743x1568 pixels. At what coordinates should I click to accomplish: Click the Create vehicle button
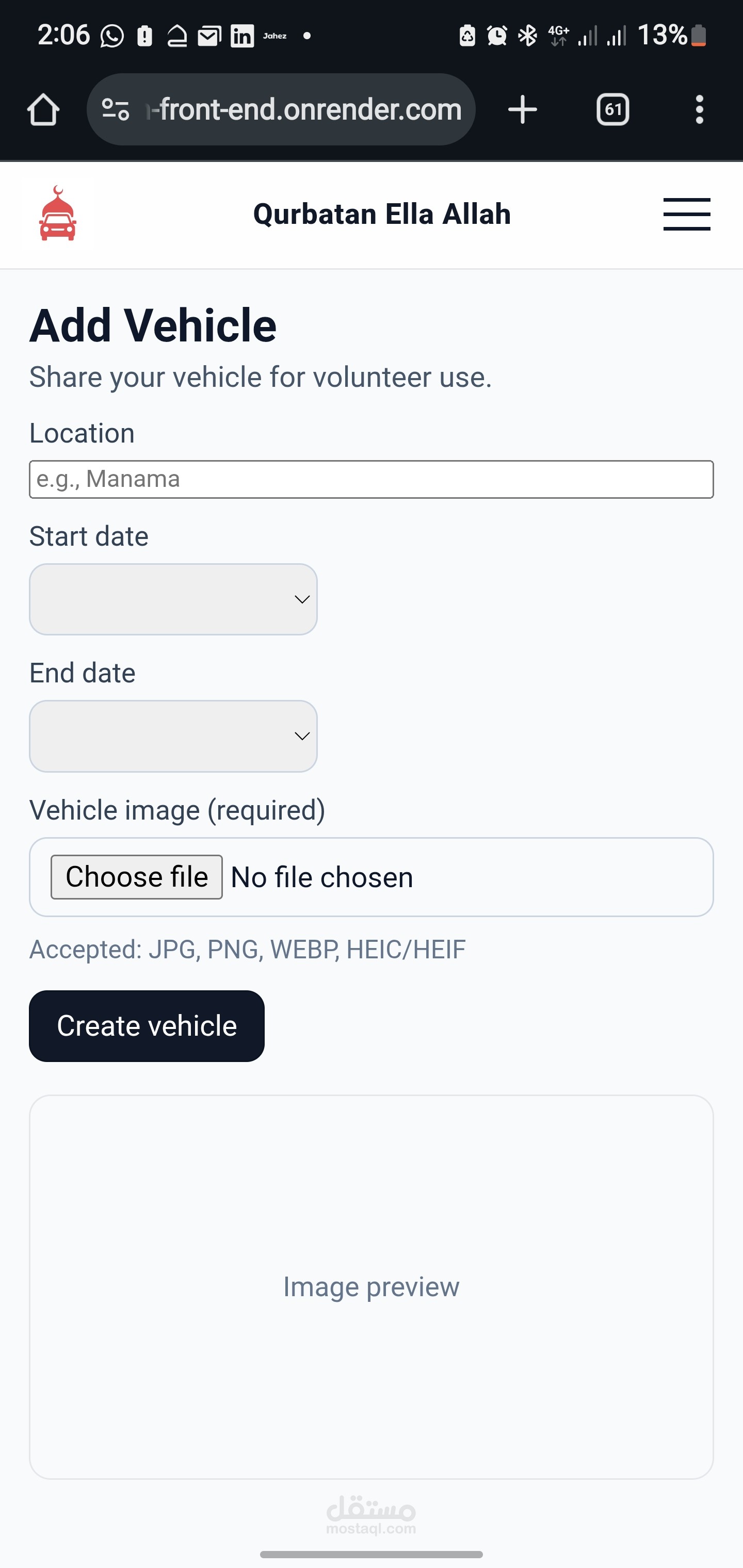[147, 1026]
